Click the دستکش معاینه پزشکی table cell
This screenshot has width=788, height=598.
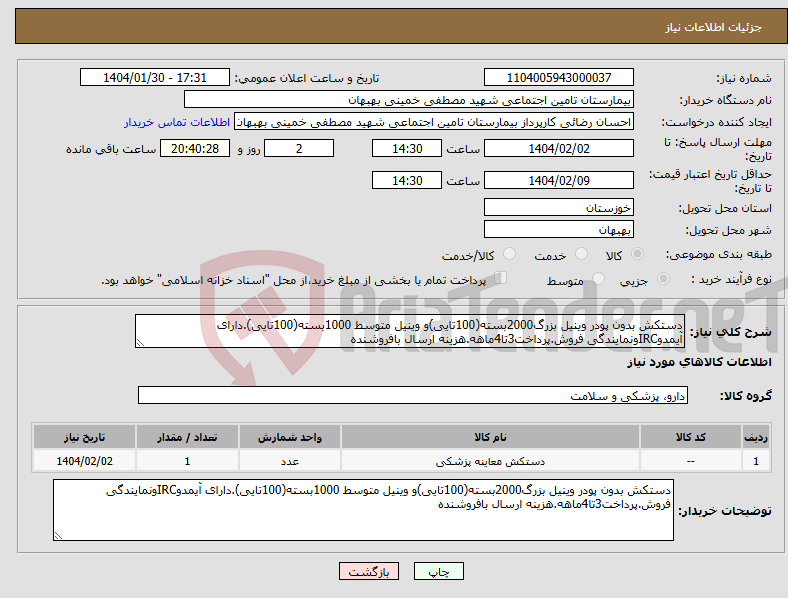click(490, 461)
